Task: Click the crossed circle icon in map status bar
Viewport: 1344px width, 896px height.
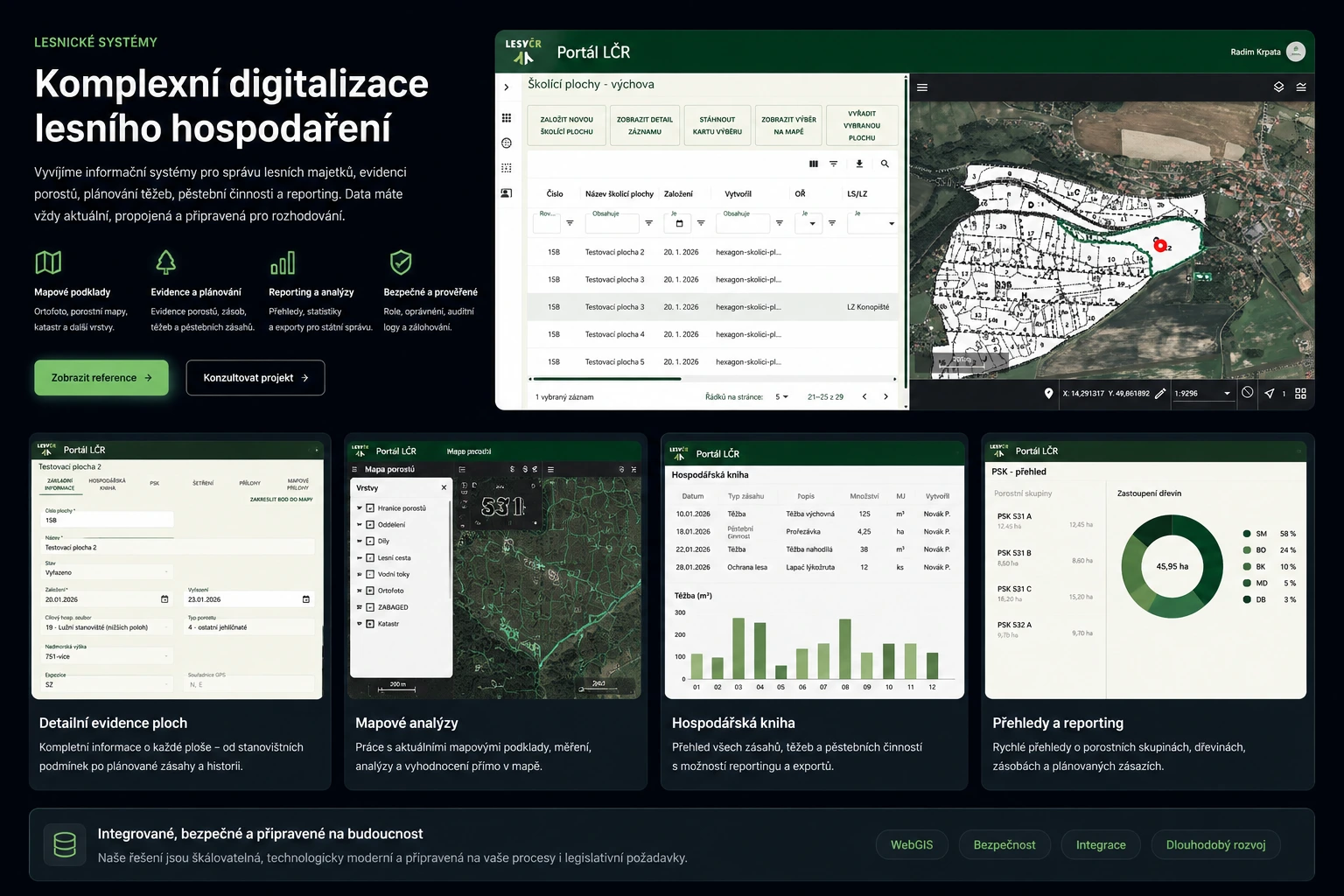Action: click(x=1248, y=393)
